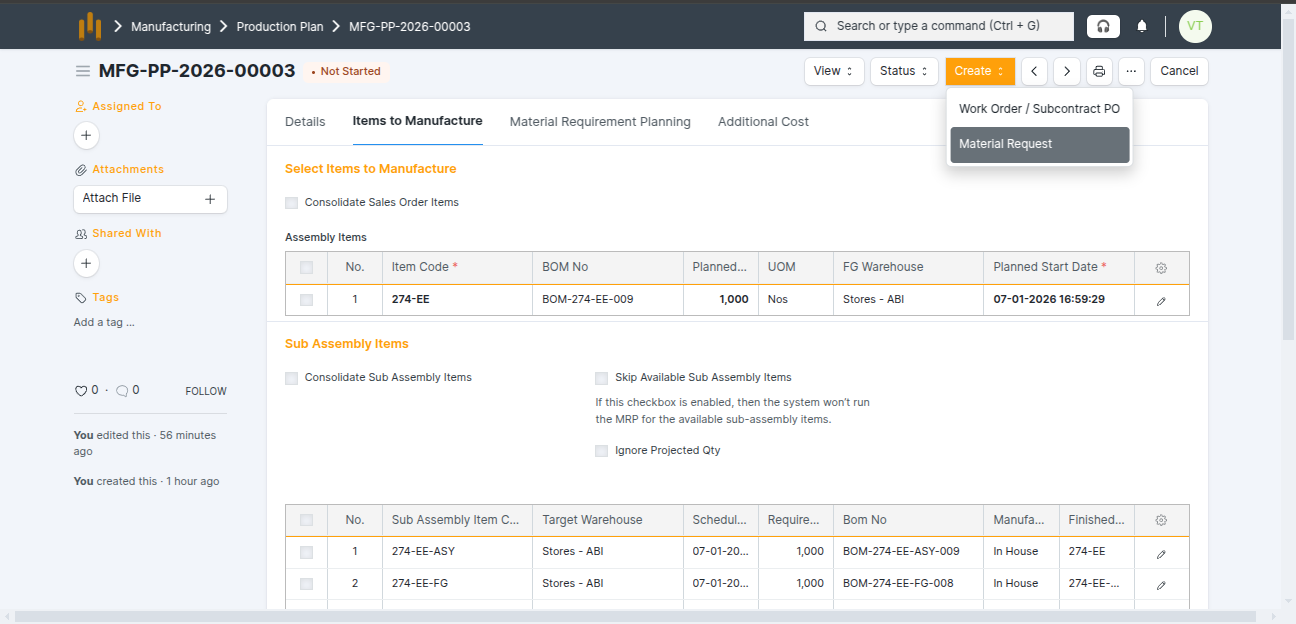Click the ERPNext home logo icon

click(x=90, y=26)
